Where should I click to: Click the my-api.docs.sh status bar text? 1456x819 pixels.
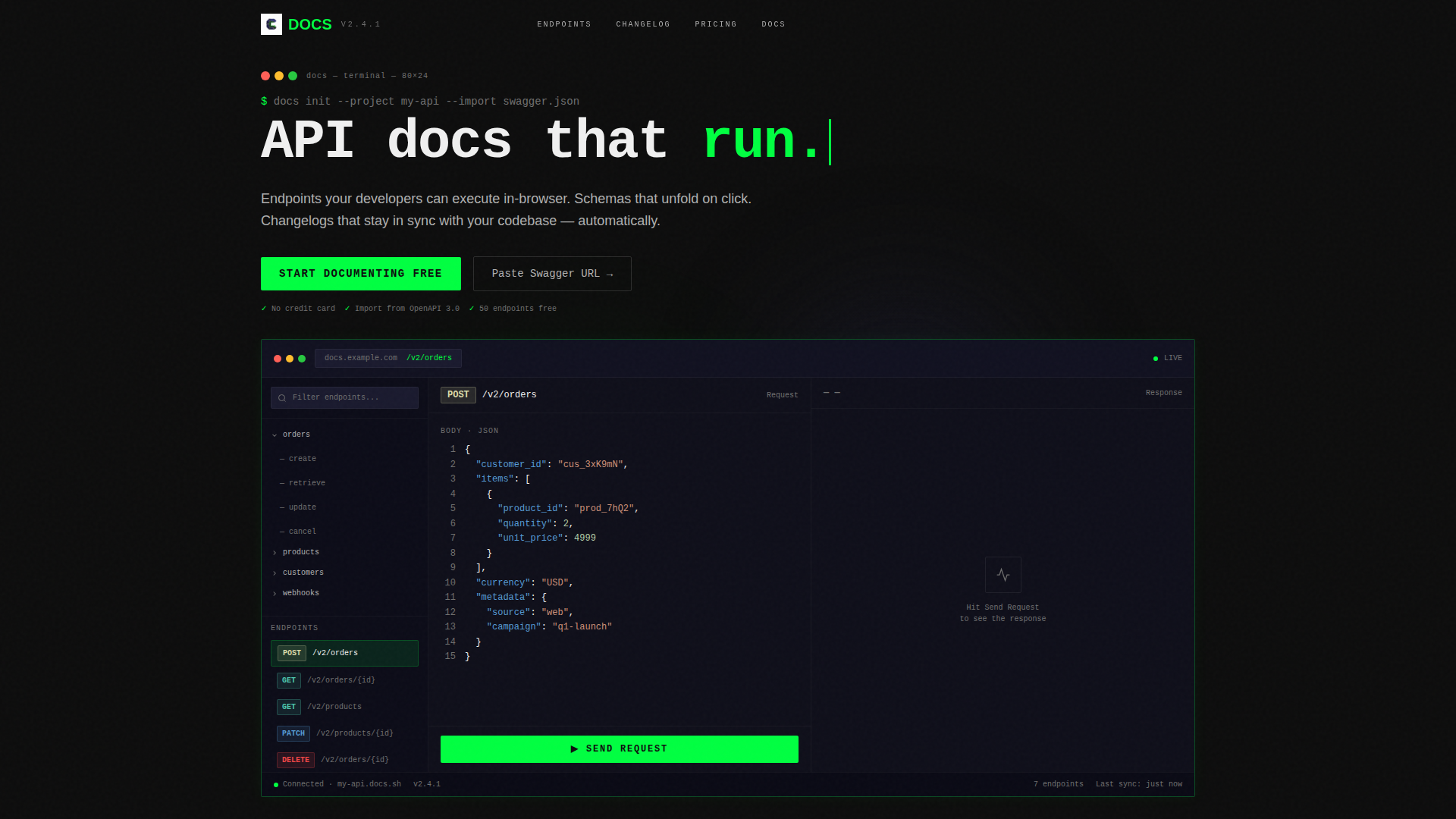click(x=369, y=784)
